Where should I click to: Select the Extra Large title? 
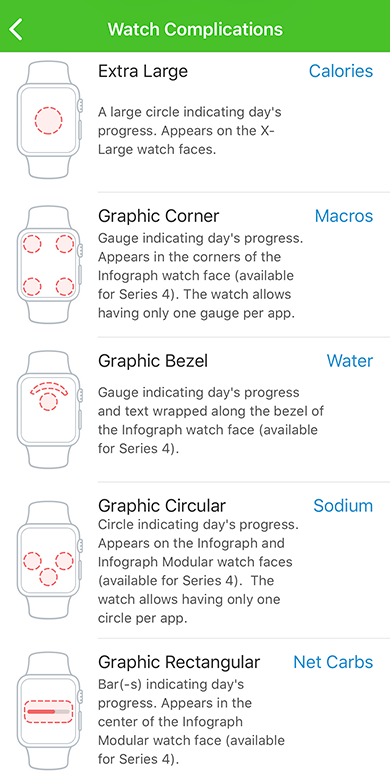(x=143, y=71)
